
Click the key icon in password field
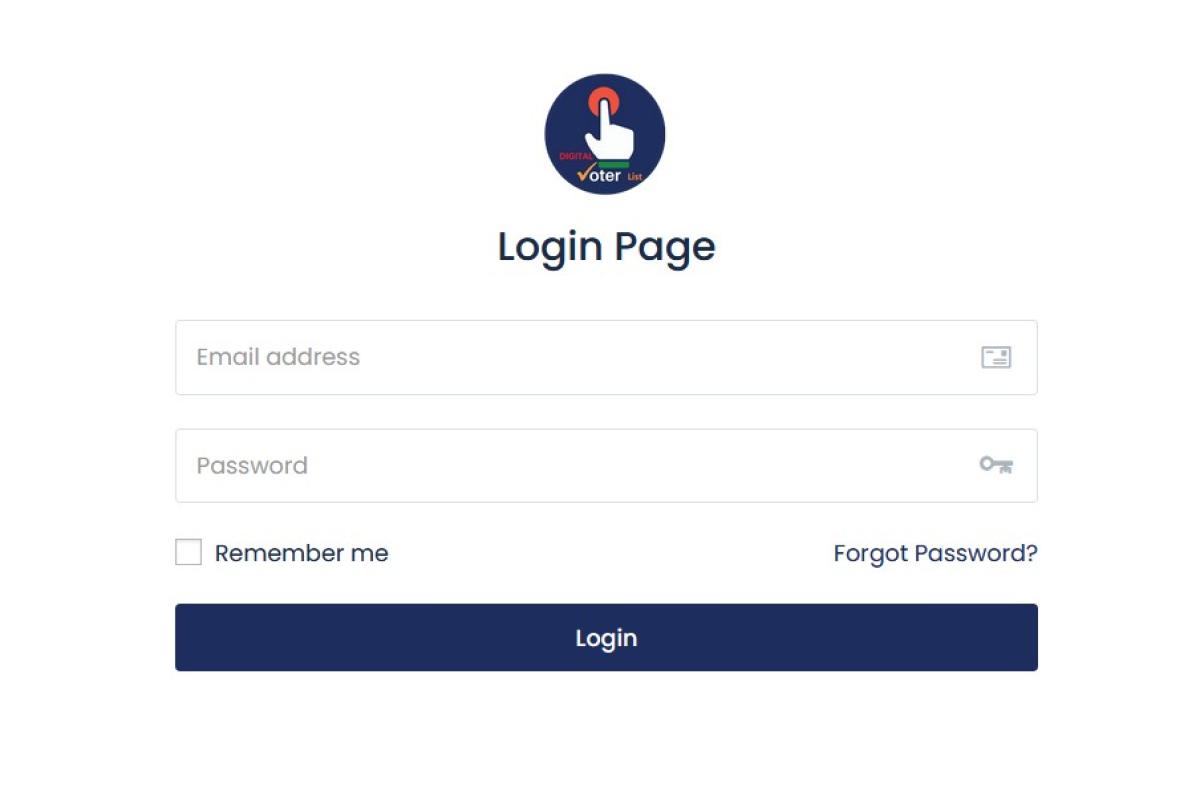pyautogui.click(x=995, y=465)
